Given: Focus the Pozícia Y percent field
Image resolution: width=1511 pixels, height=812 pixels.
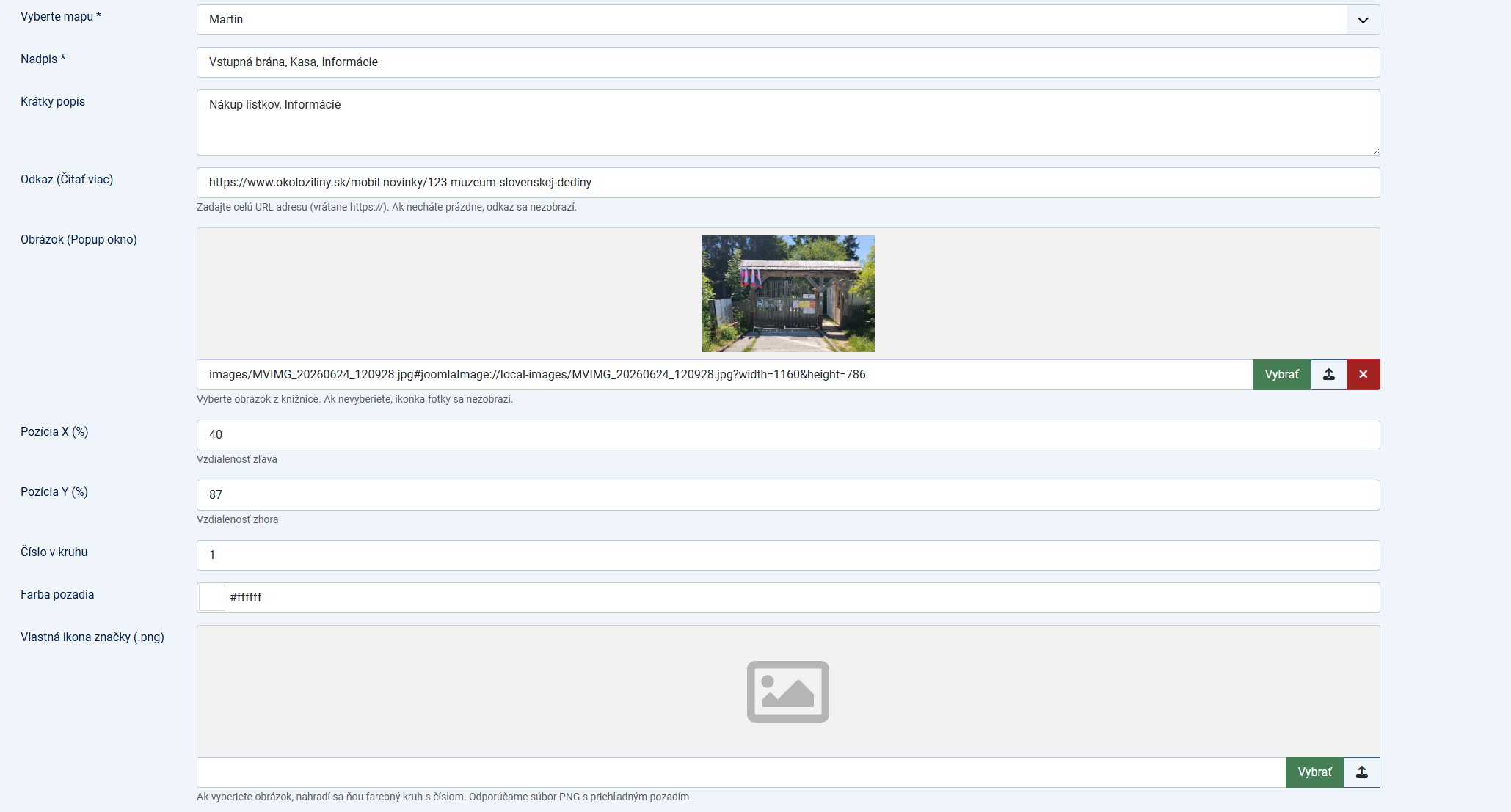Looking at the screenshot, I should 788,495.
